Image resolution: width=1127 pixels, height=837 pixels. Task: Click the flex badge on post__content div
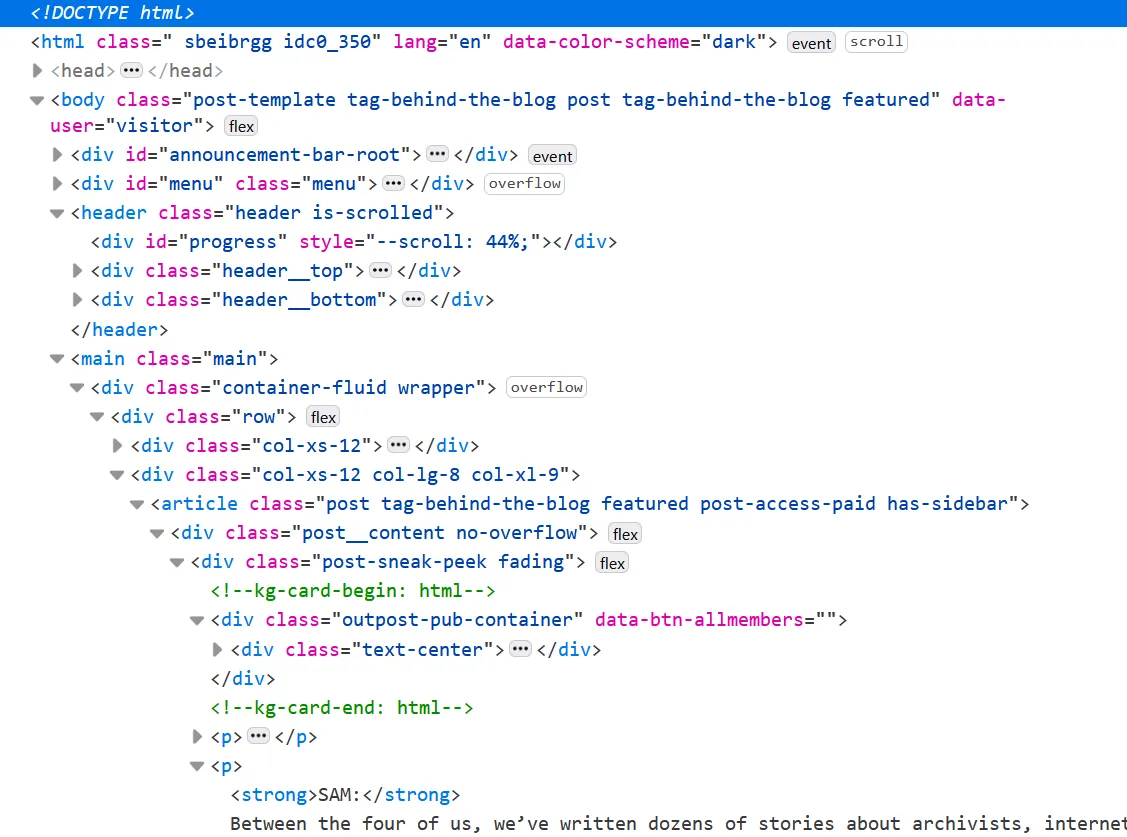click(x=624, y=533)
